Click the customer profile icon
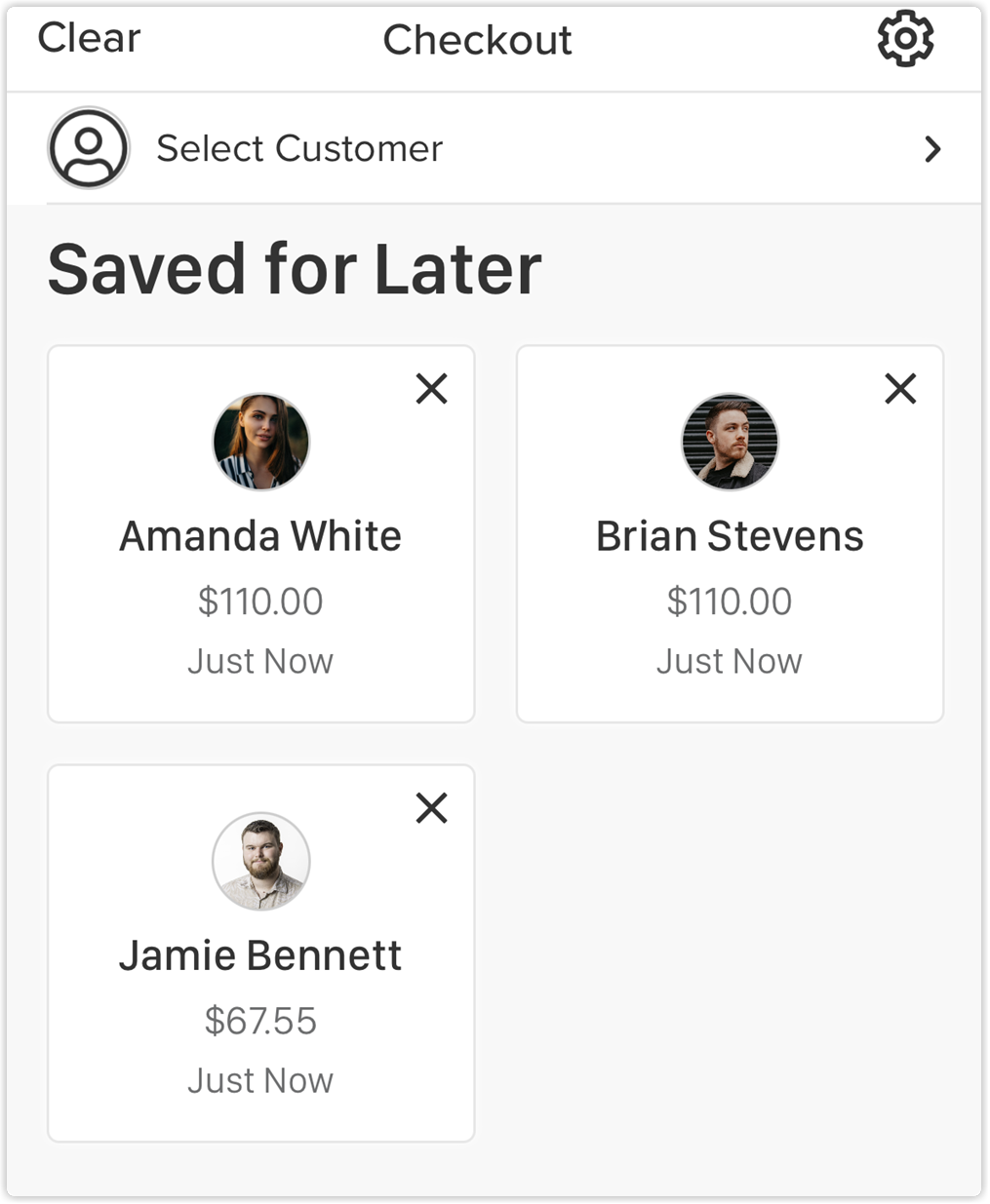Image resolution: width=990 pixels, height=1204 pixels. coord(89,148)
